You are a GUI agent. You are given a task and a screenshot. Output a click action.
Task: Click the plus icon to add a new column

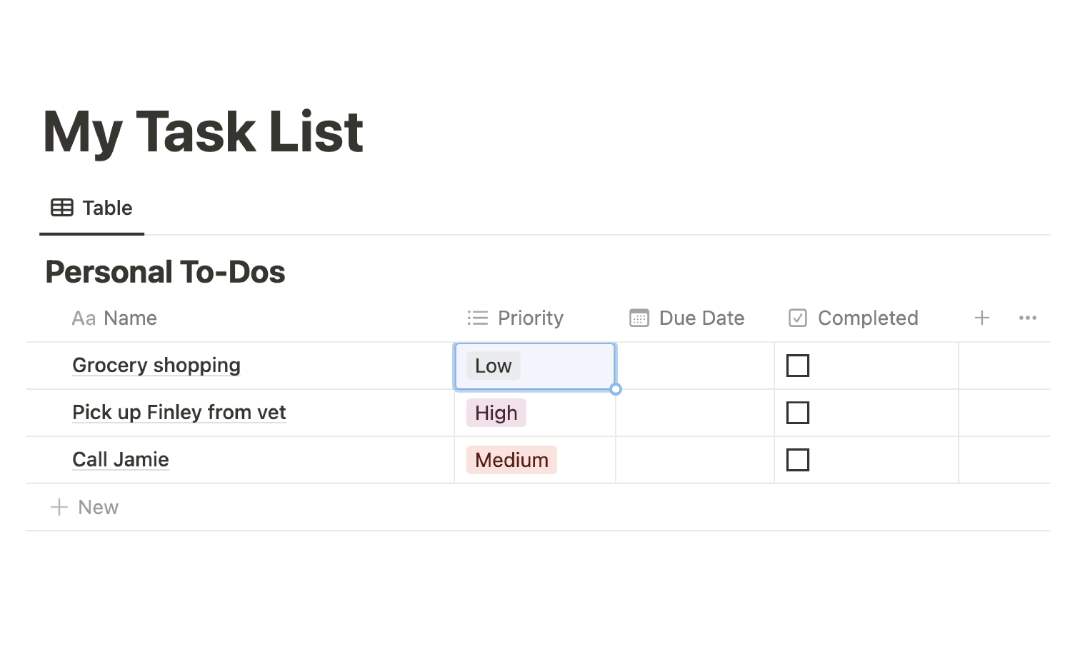click(x=981, y=318)
